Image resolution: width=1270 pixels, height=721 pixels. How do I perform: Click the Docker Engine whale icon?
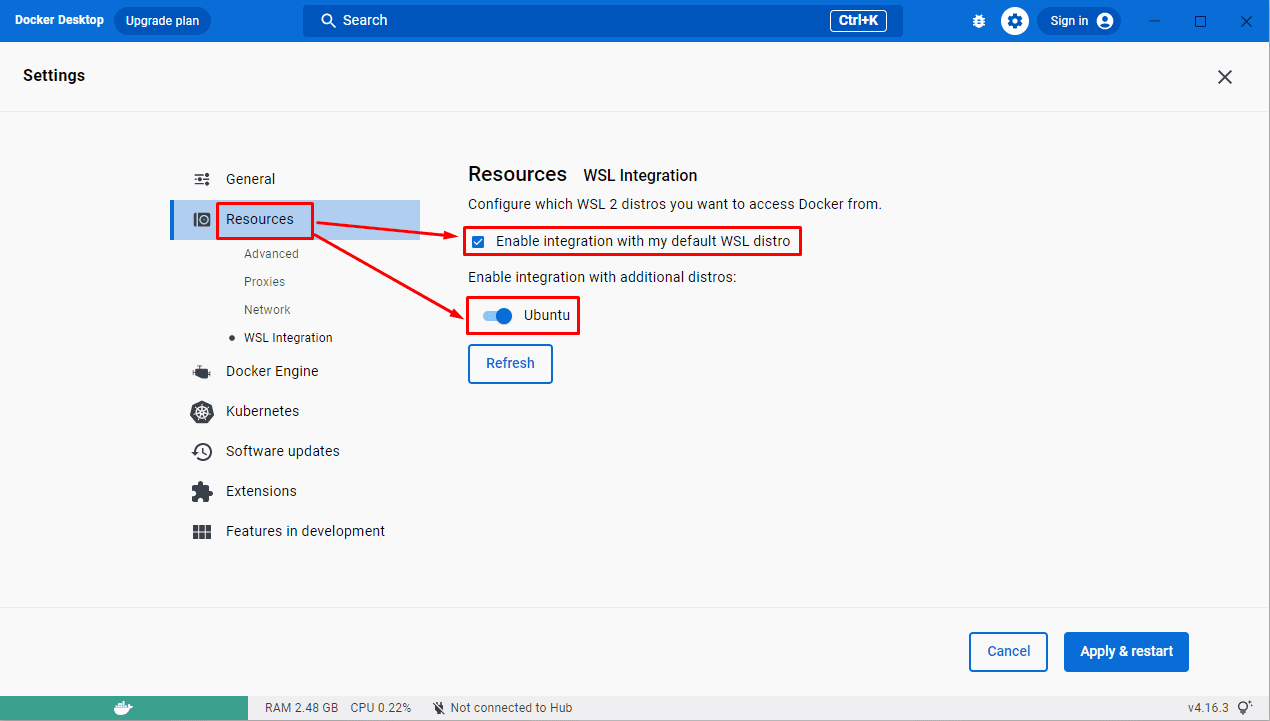tap(202, 371)
